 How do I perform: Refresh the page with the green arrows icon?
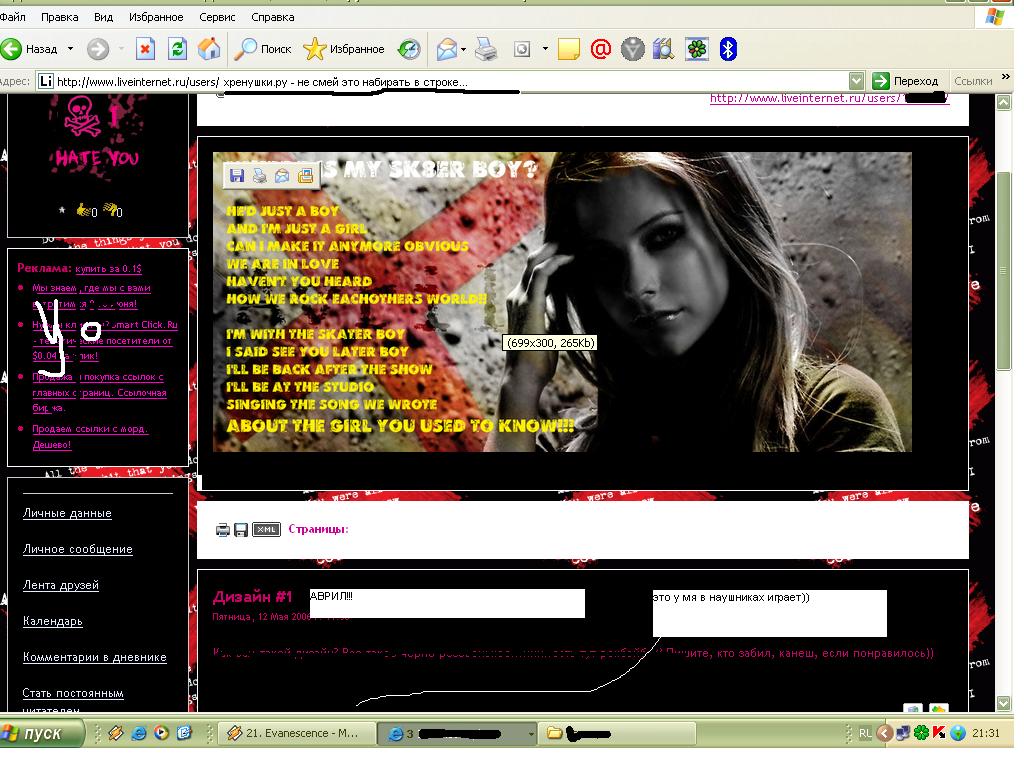tap(177, 49)
